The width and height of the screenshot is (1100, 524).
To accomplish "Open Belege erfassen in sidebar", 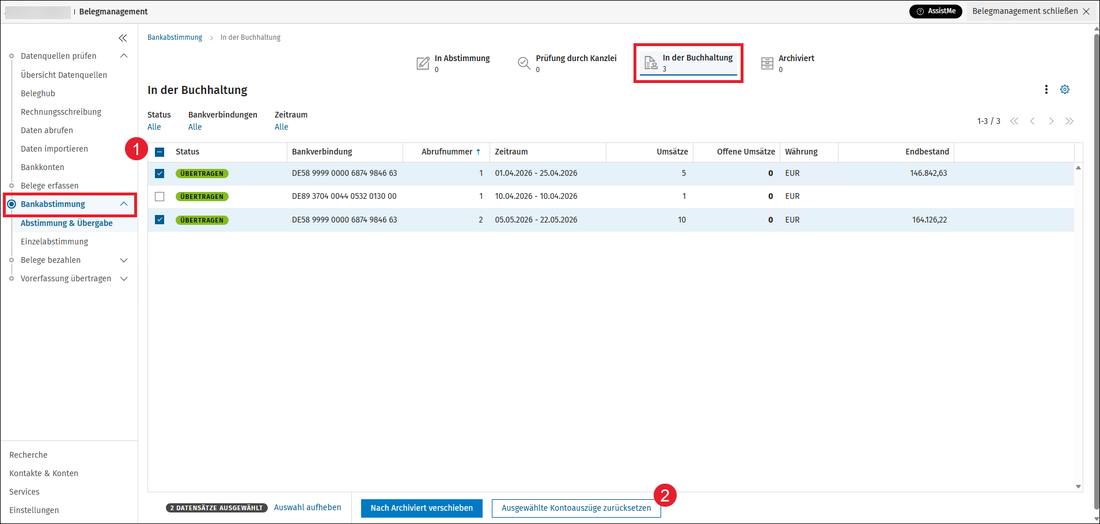I will [x=50, y=185].
